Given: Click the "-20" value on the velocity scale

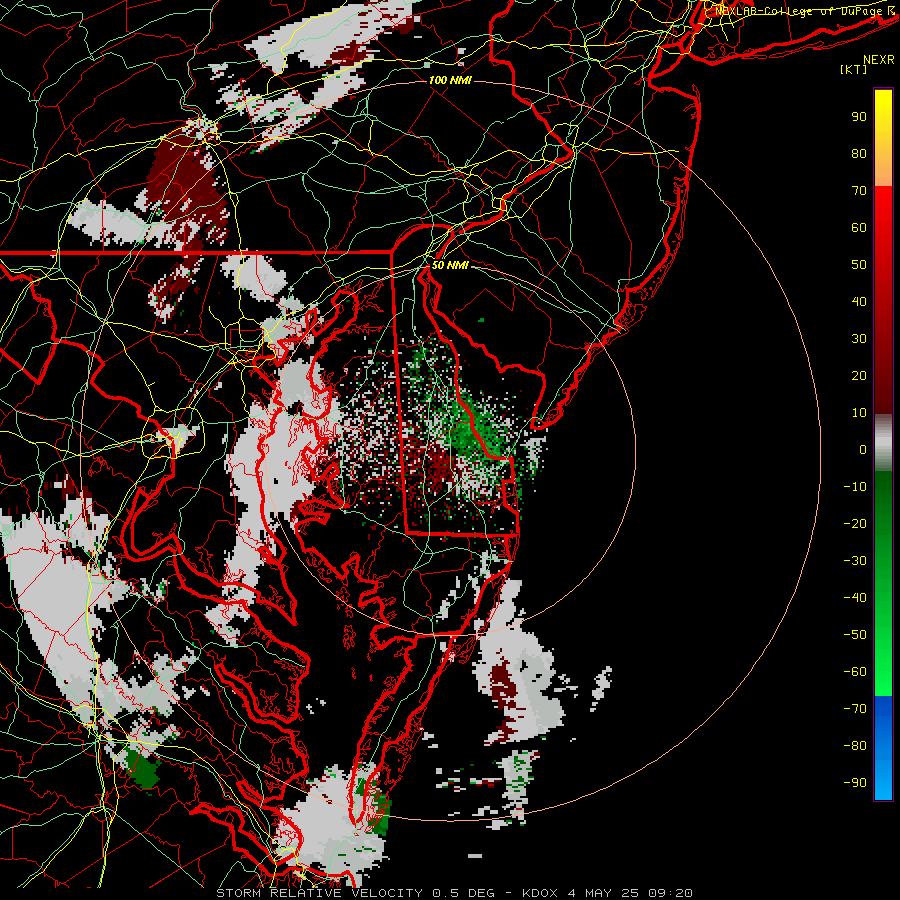Looking at the screenshot, I should [855, 523].
